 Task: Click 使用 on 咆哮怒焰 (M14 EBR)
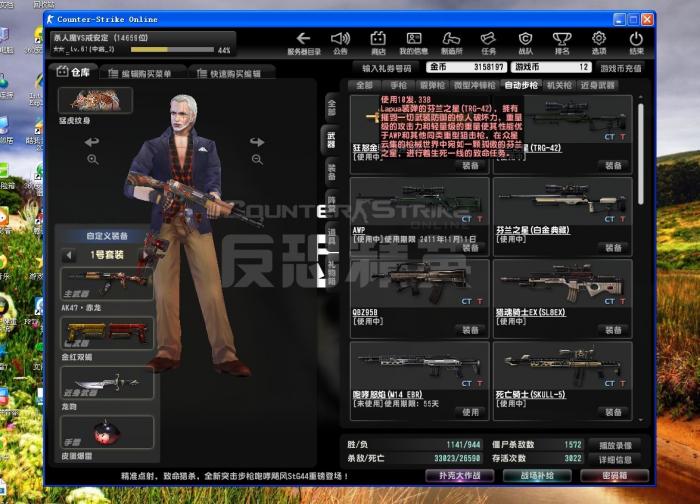(x=470, y=412)
